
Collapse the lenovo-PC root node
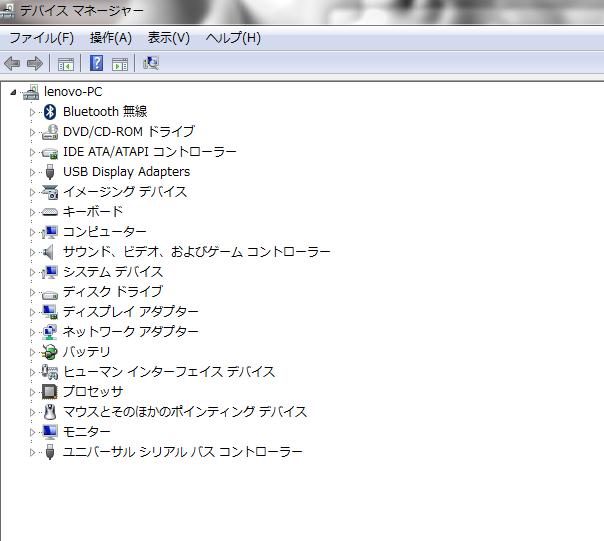pos(13,92)
